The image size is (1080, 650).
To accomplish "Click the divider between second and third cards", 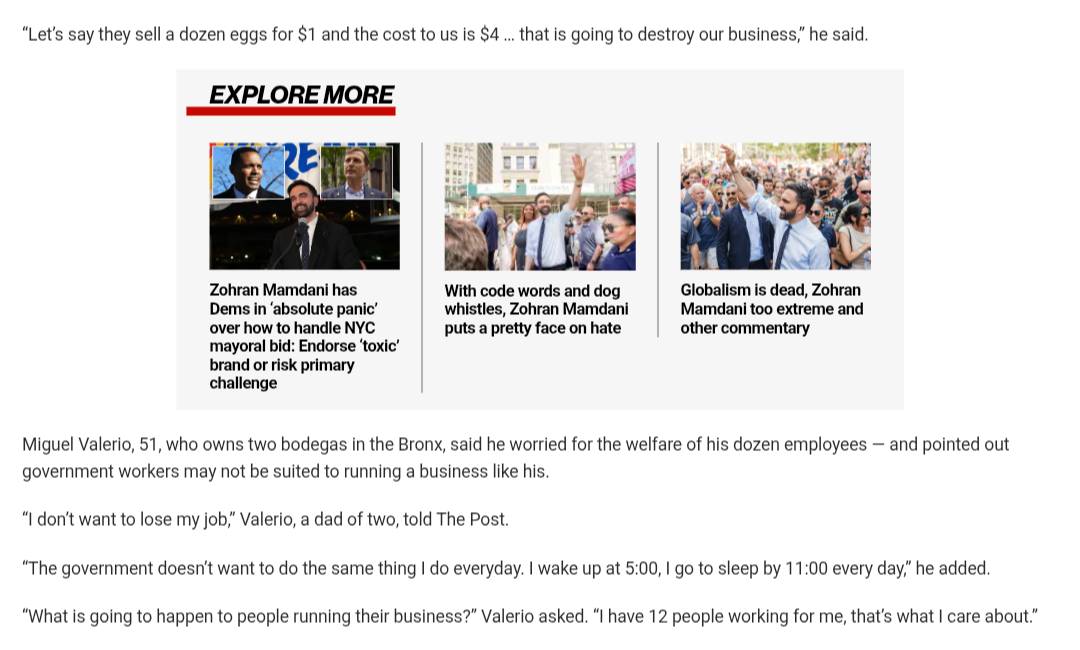I will 658,240.
